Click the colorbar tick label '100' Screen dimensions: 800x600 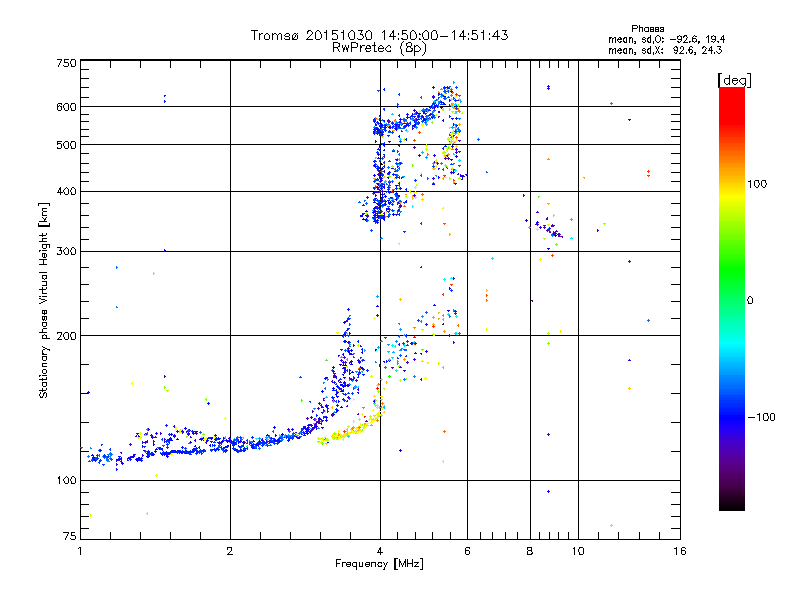click(x=757, y=184)
